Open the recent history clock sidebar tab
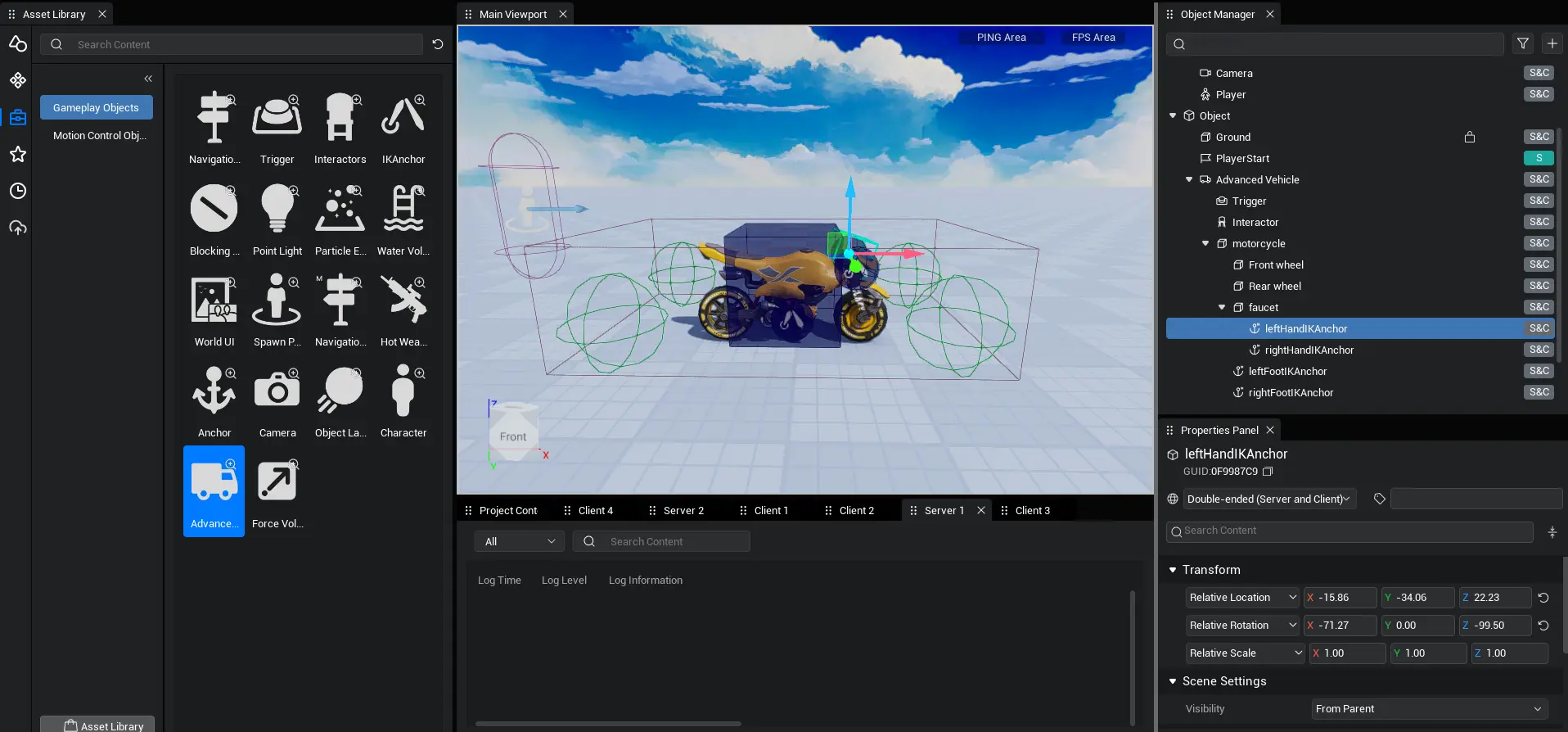 pyautogui.click(x=18, y=191)
